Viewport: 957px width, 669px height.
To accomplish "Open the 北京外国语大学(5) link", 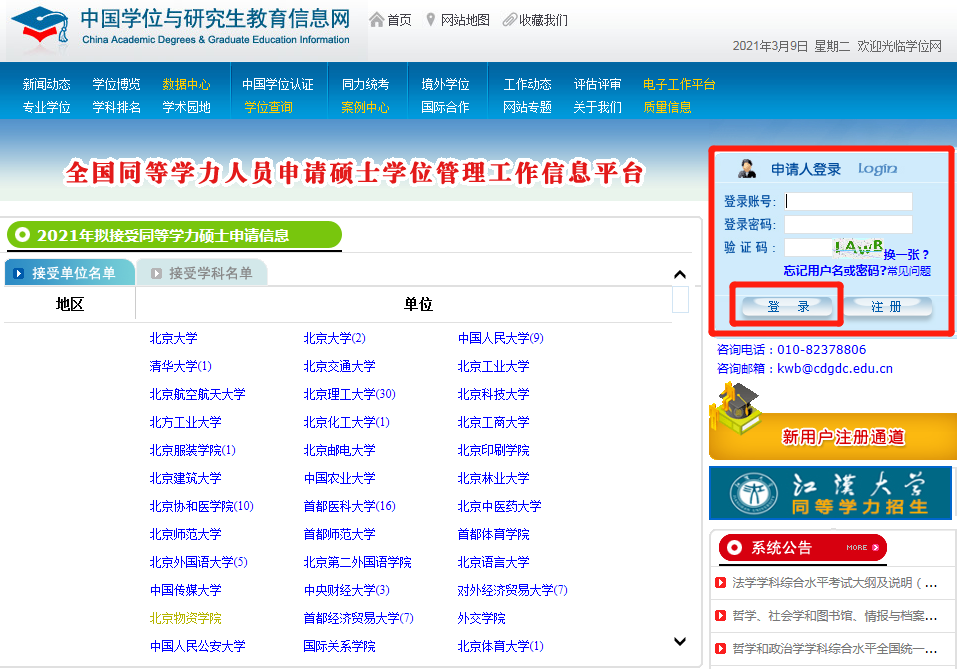I will tap(199, 562).
